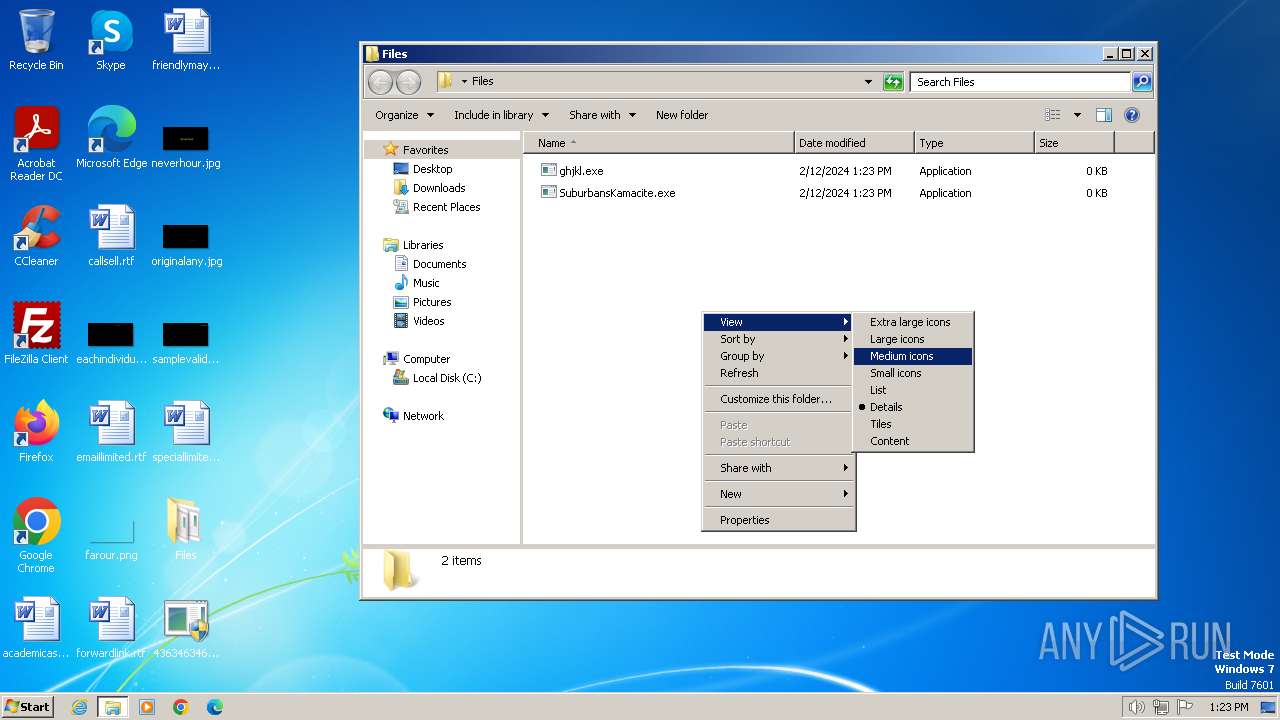Click Refresh in context menu
1280x720 pixels.
(x=778, y=373)
